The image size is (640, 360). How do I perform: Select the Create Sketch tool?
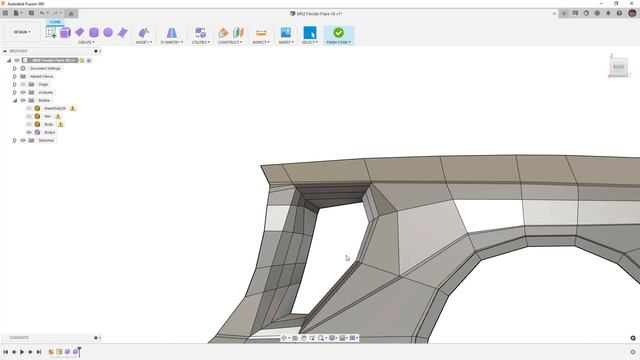click(x=51, y=32)
